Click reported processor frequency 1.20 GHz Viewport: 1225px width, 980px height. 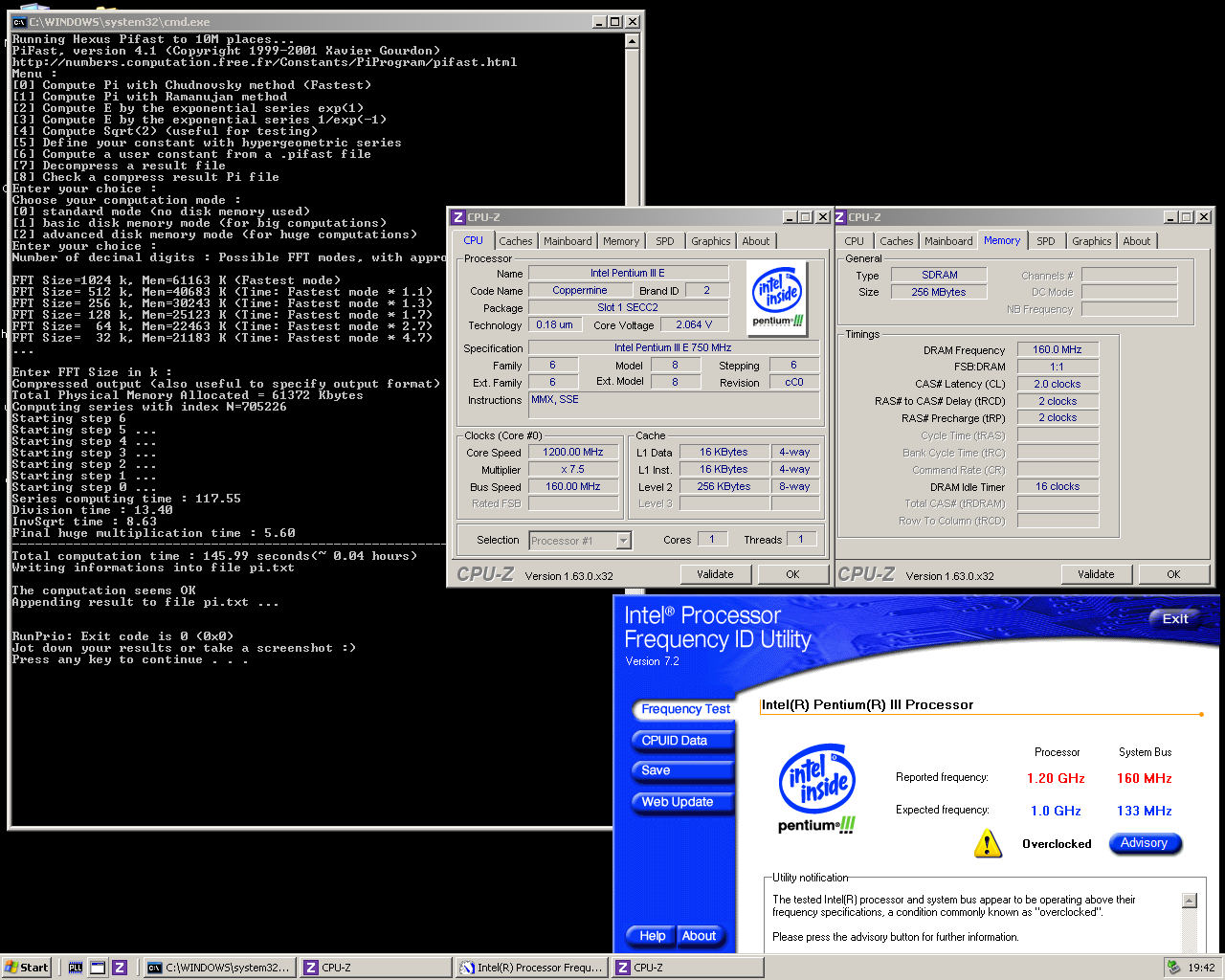pyautogui.click(x=1056, y=778)
